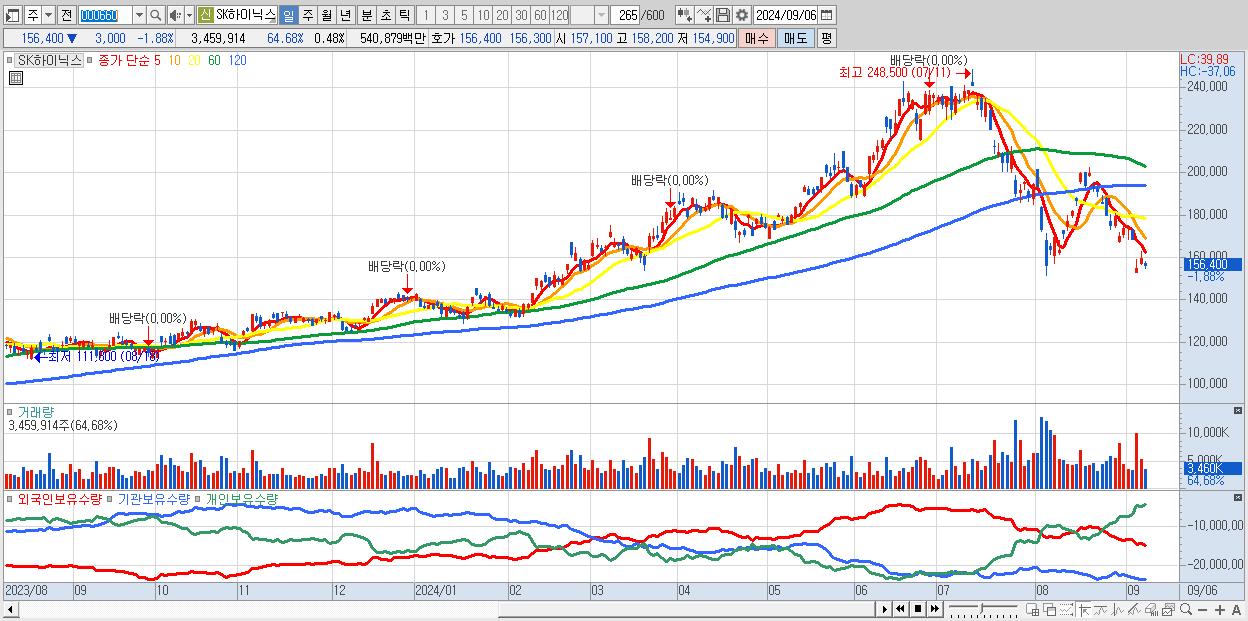Click the chart line tool icon beside save

click(x=703, y=15)
